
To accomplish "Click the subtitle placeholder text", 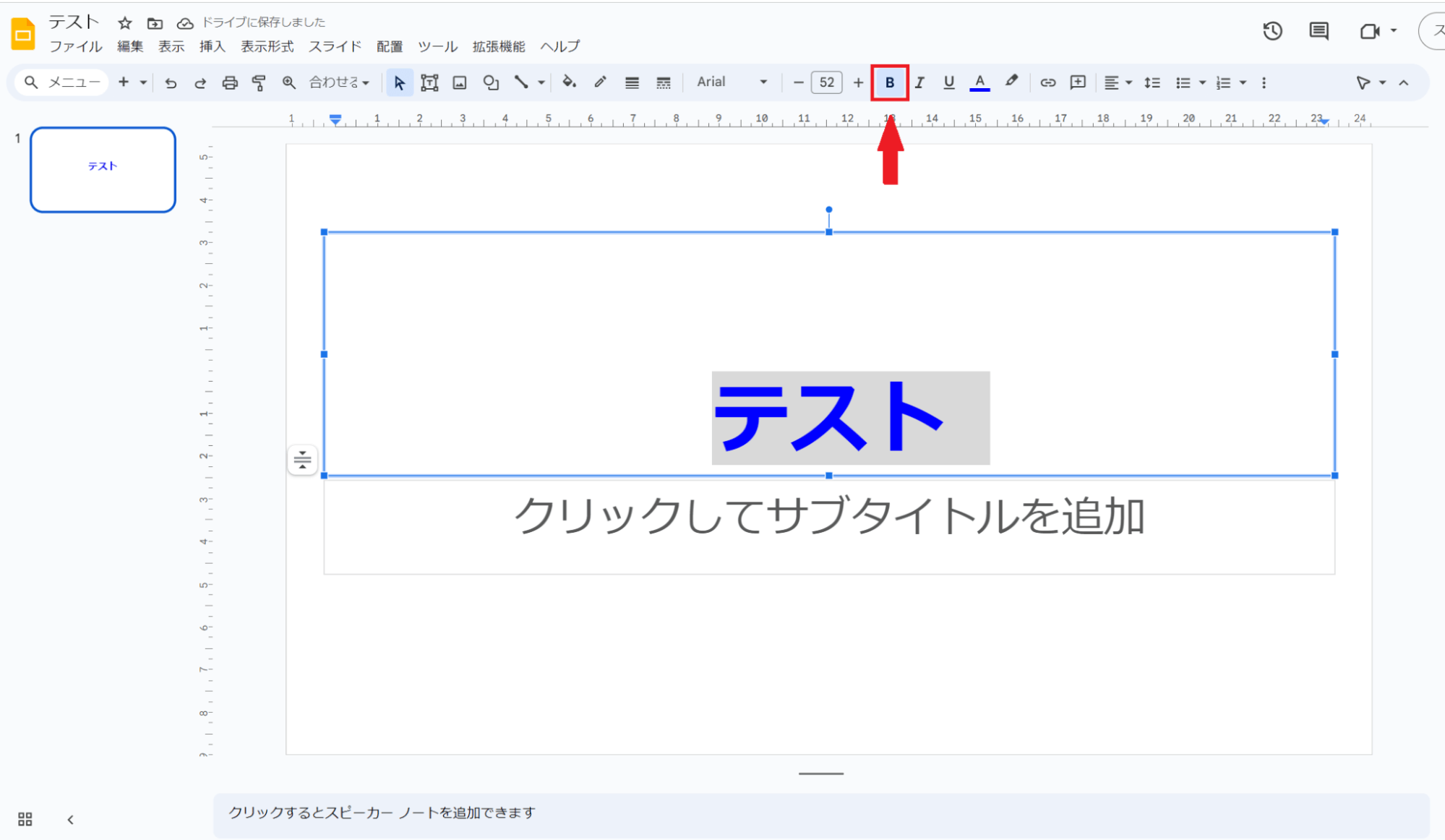I will click(828, 516).
